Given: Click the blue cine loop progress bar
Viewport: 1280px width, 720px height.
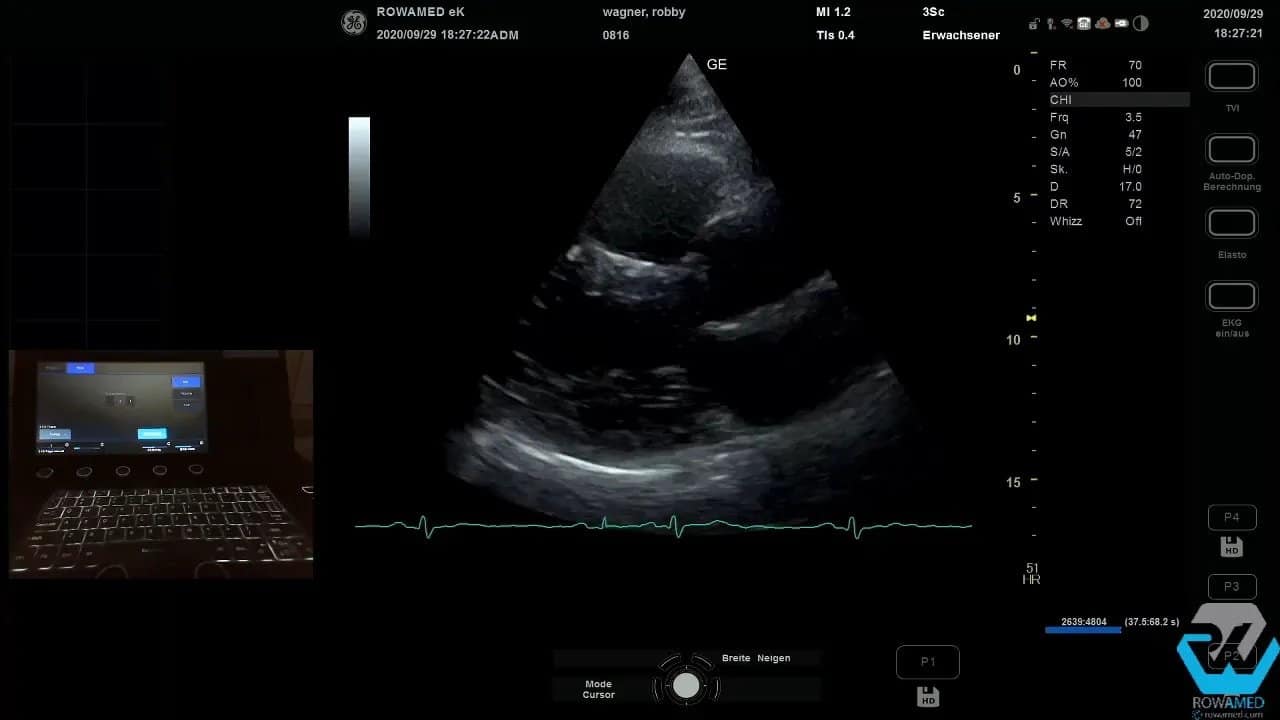Looking at the screenshot, I should pyautogui.click(x=1083, y=630).
